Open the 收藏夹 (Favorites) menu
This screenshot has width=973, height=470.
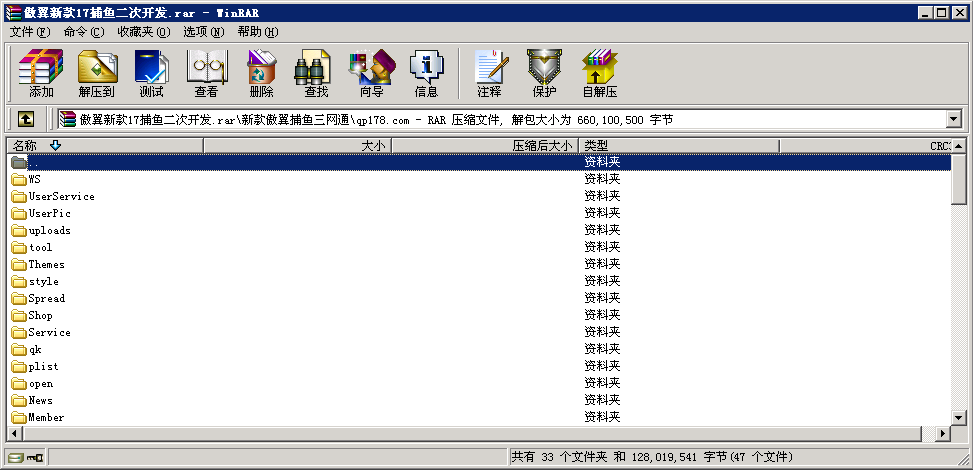click(143, 32)
